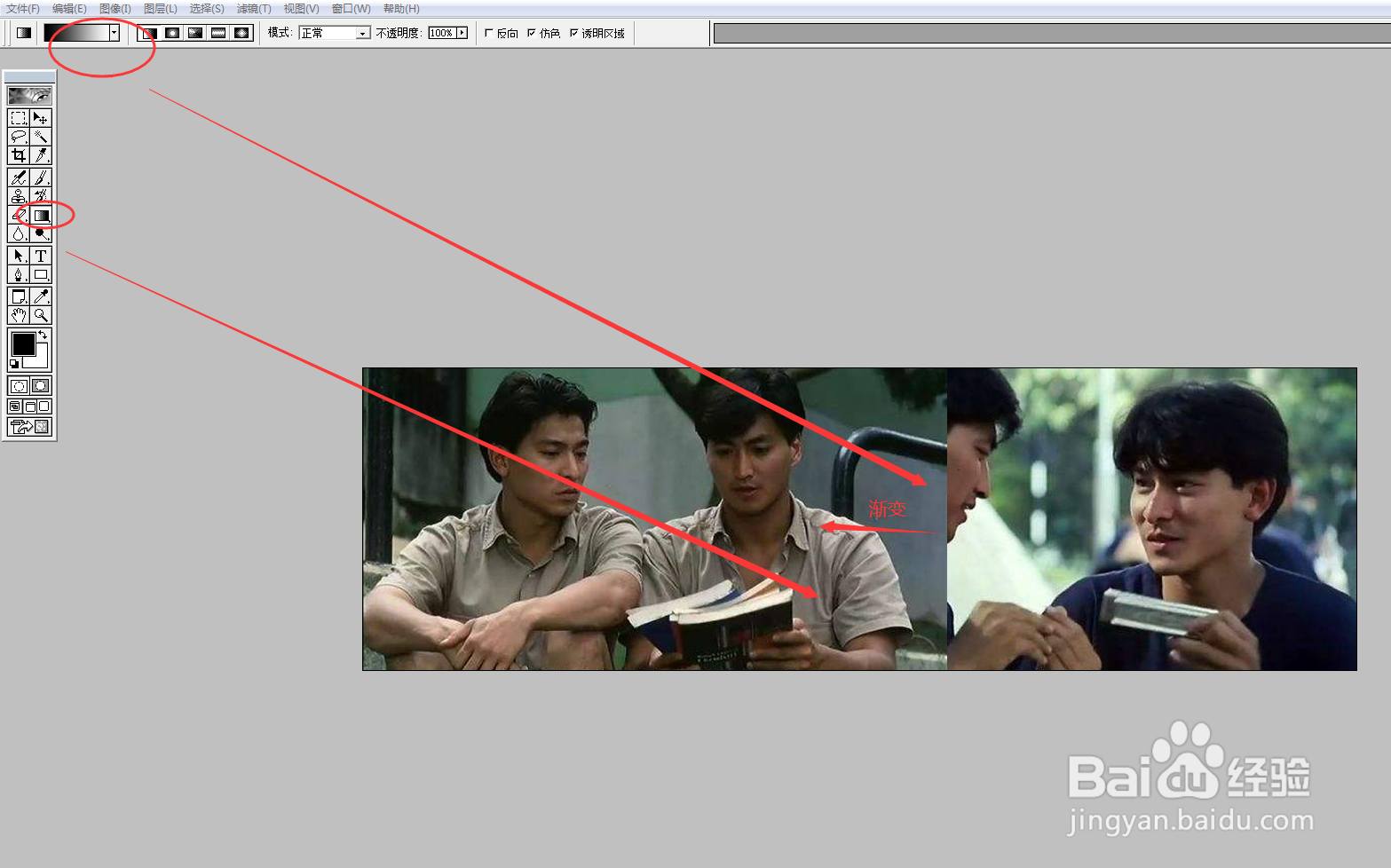Select the Magic Wand tool
Image resolution: width=1391 pixels, height=868 pixels.
click(x=41, y=137)
